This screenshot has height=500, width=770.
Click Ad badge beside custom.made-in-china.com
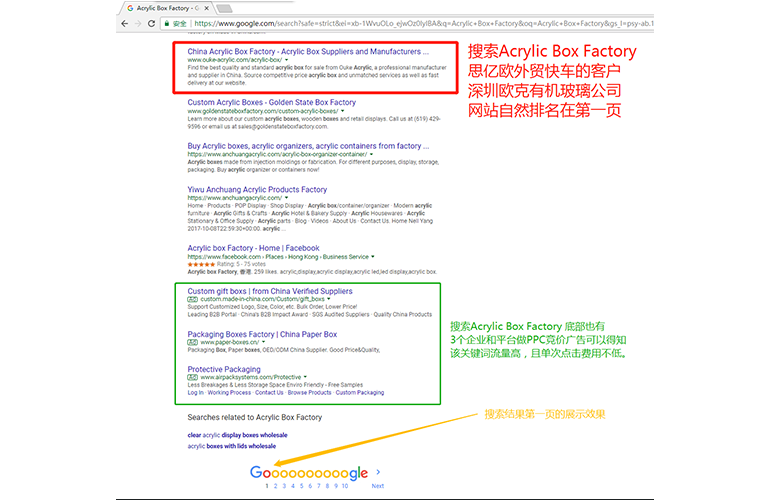pyautogui.click(x=192, y=299)
